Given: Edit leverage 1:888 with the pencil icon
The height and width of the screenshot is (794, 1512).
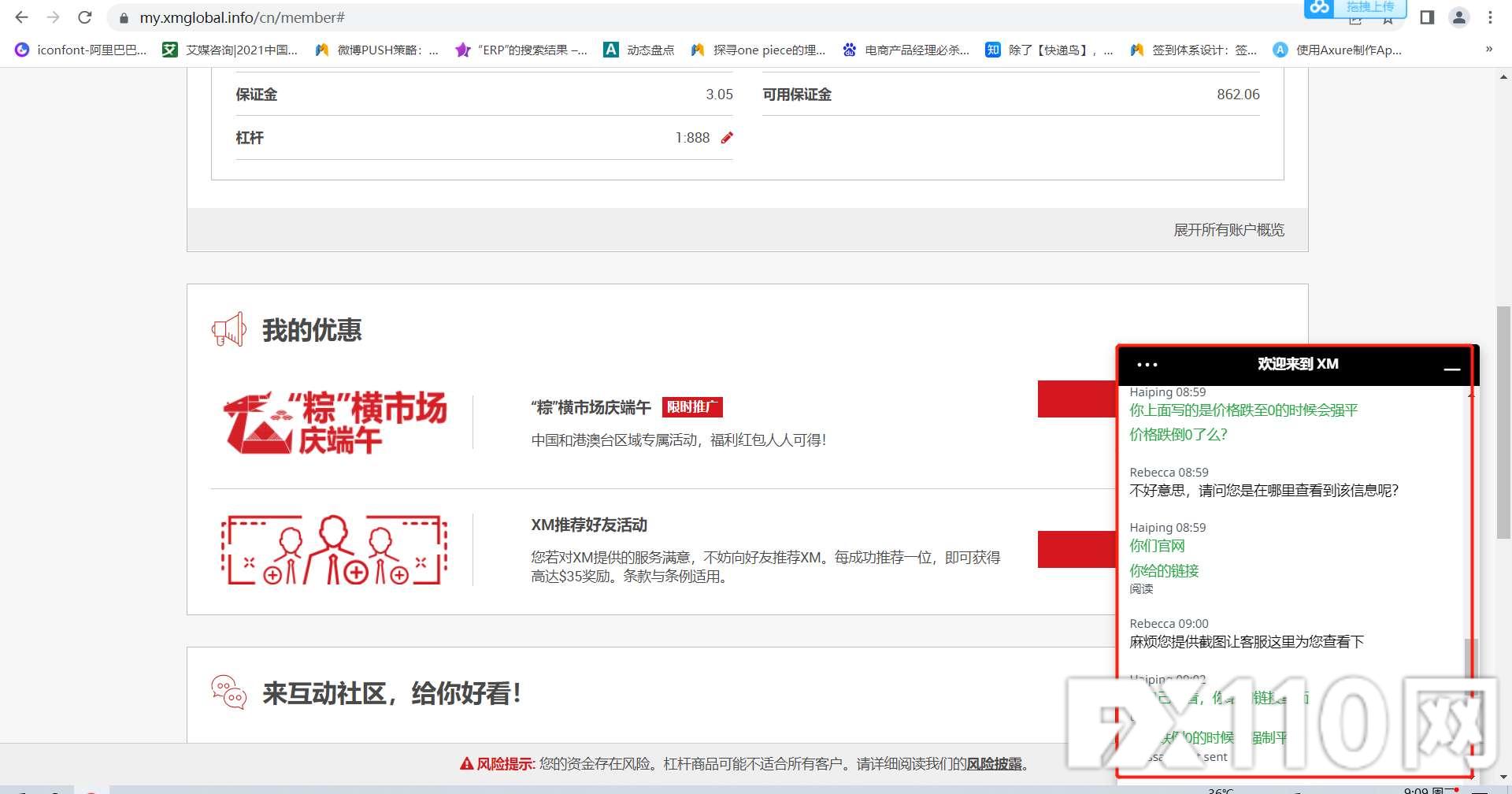Looking at the screenshot, I should point(727,138).
